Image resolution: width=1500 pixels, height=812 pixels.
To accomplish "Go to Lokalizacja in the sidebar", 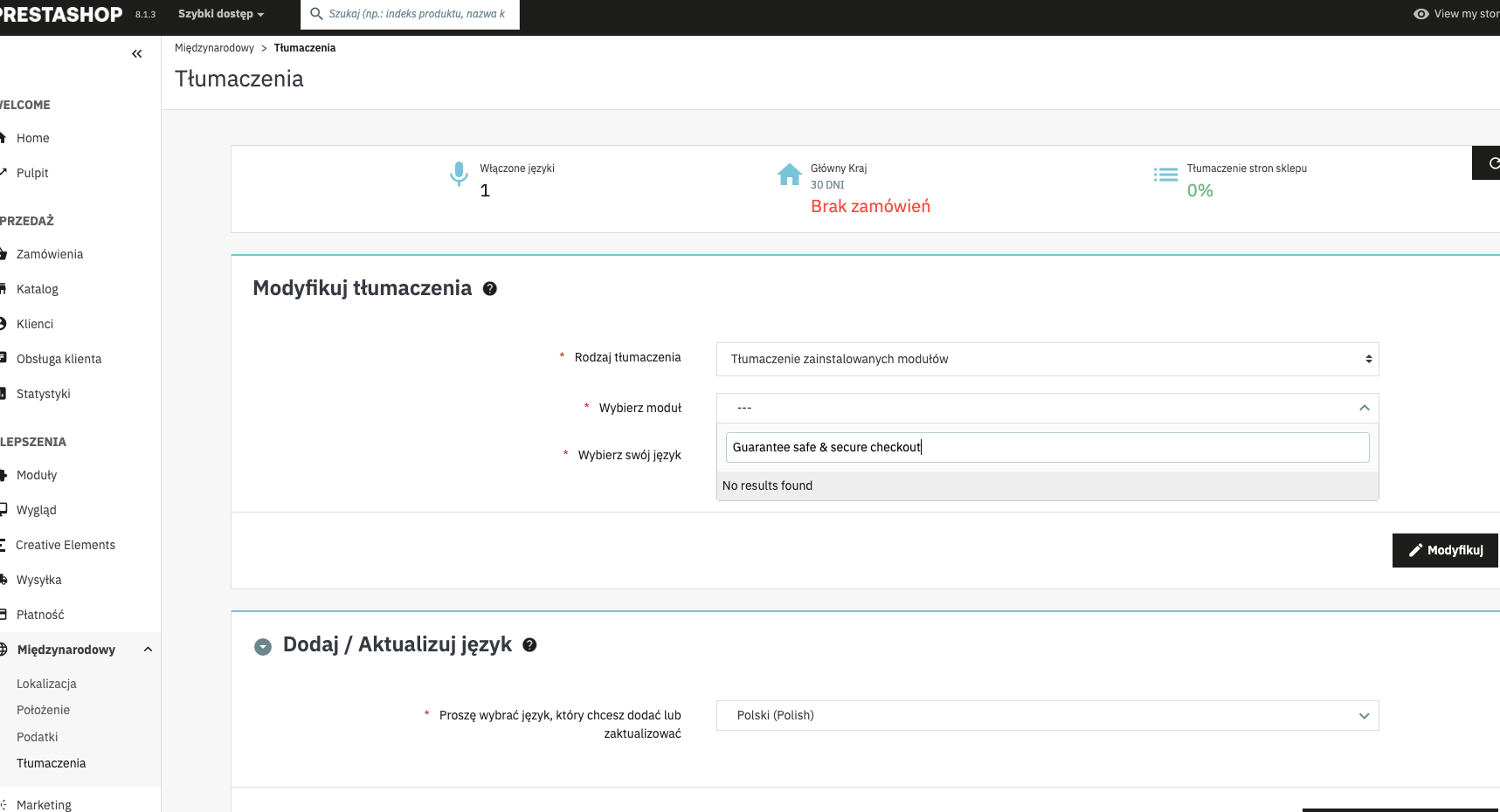I will coord(46,684).
